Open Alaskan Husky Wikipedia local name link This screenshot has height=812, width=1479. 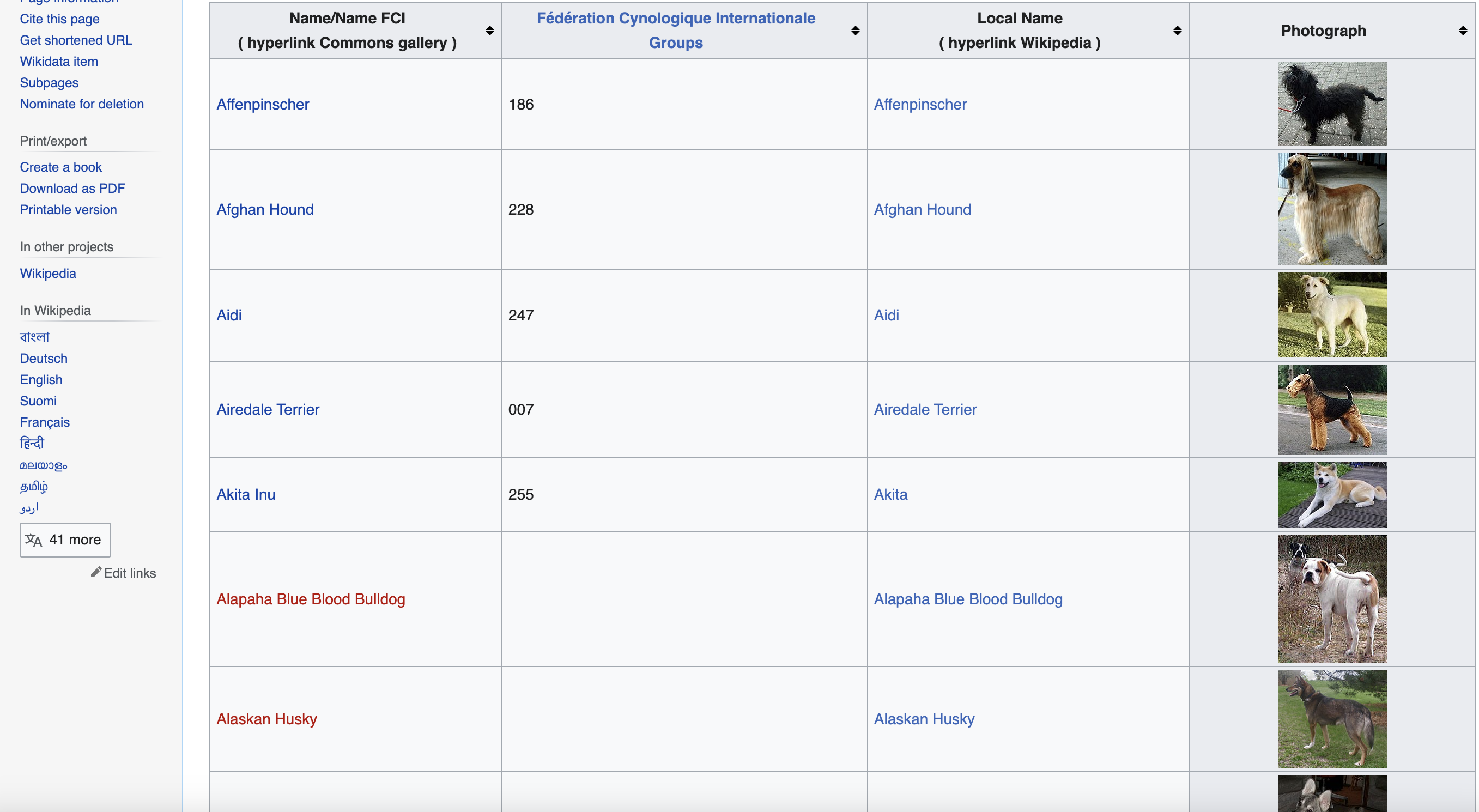[924, 718]
